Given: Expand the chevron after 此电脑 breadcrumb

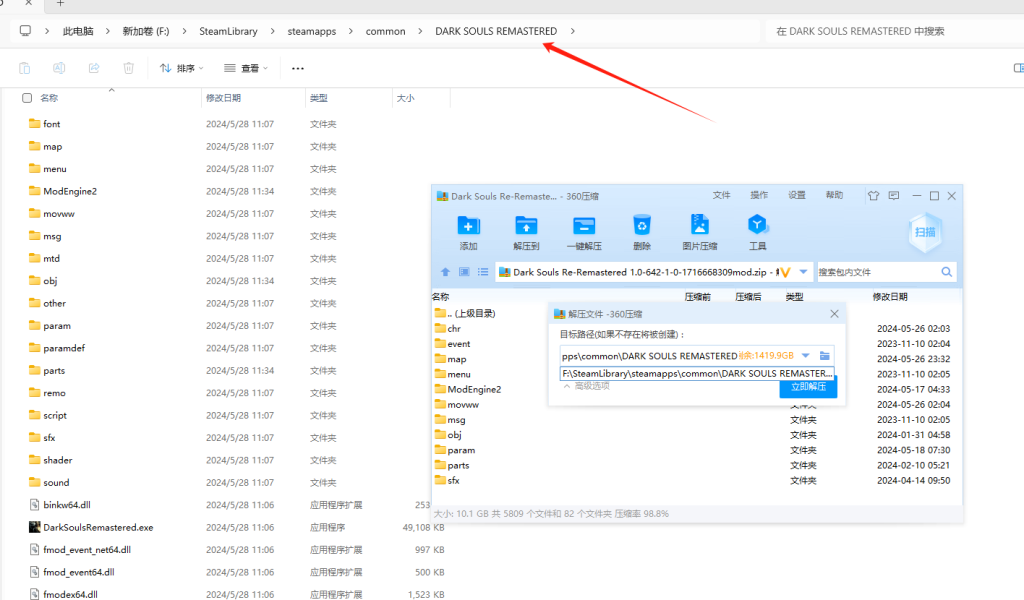Looking at the screenshot, I should pyautogui.click(x=107, y=31).
